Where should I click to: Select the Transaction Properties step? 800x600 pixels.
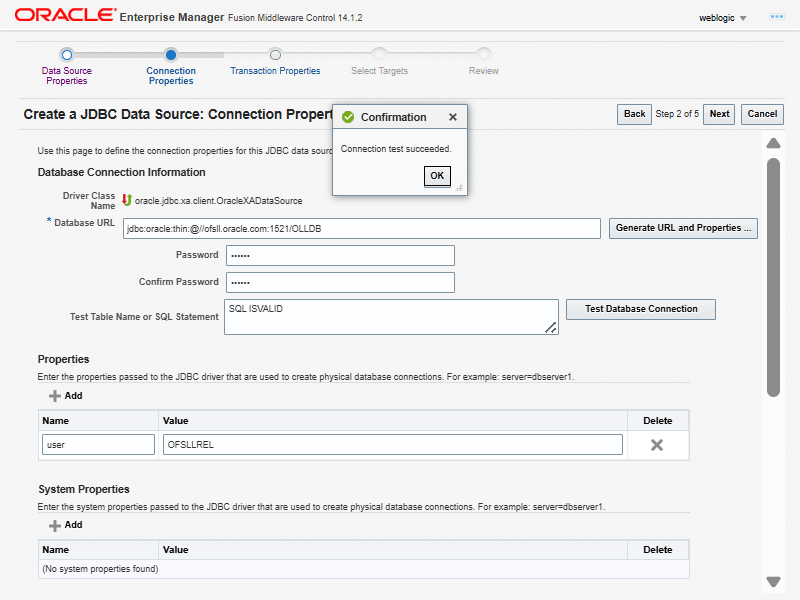(x=275, y=55)
